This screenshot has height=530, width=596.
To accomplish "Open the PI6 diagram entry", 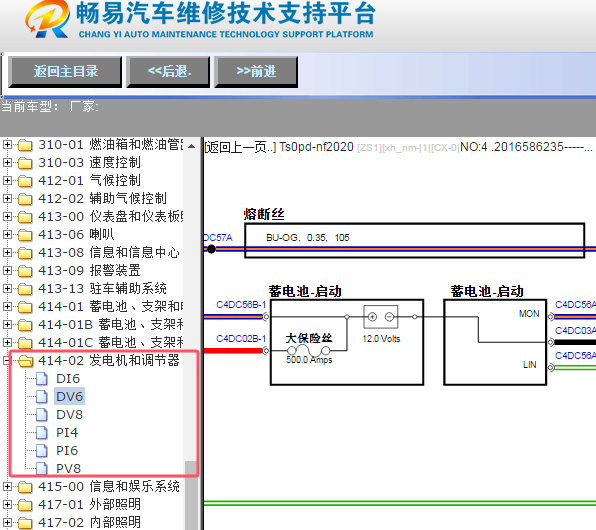I will [x=67, y=451].
